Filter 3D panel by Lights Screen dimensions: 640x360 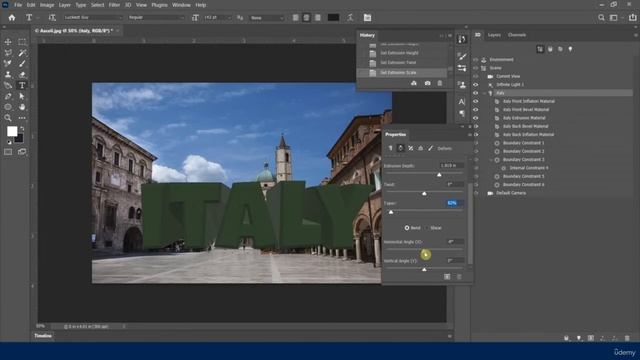click(x=570, y=49)
